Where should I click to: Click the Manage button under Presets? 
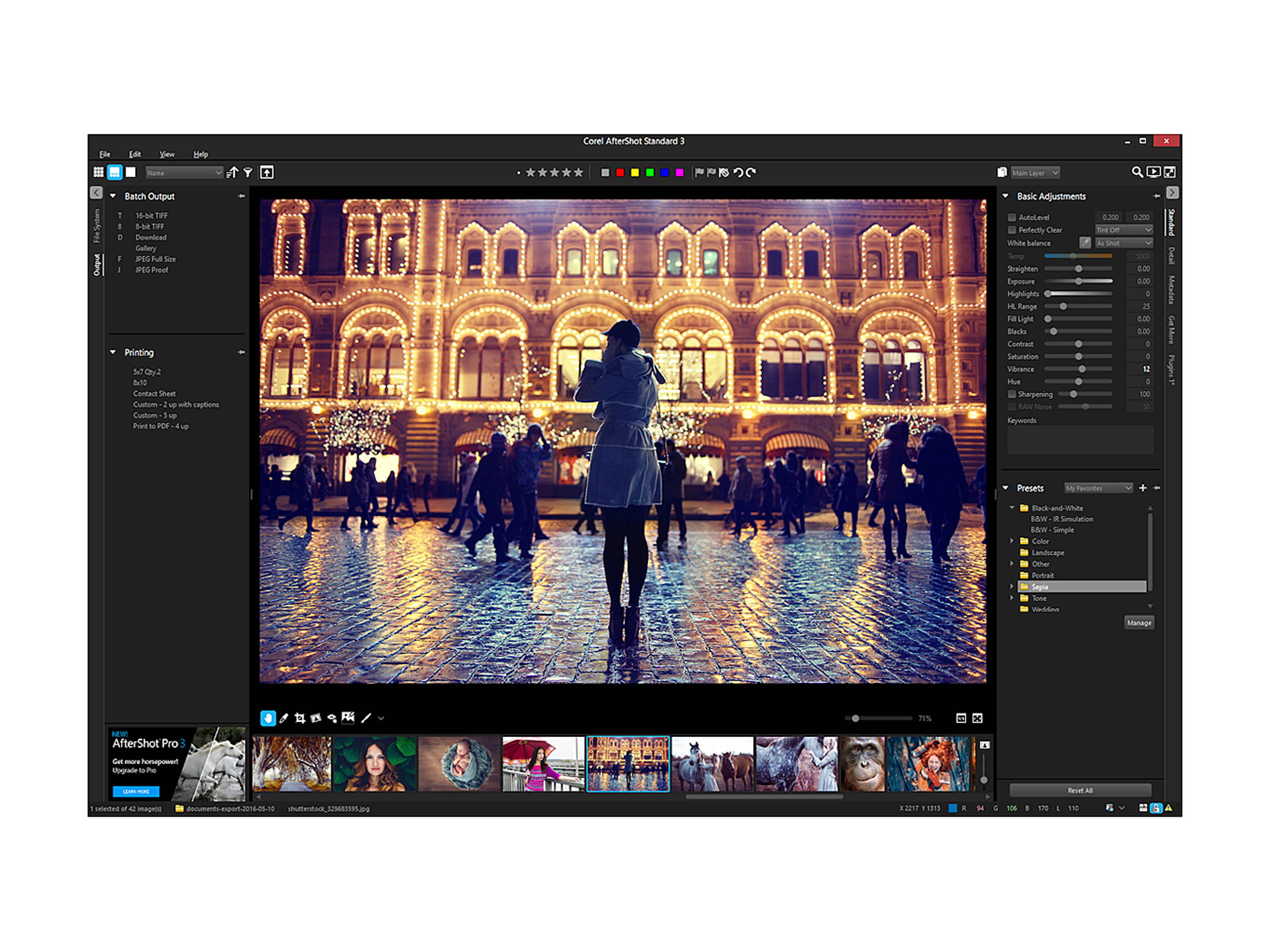pos(1139,622)
